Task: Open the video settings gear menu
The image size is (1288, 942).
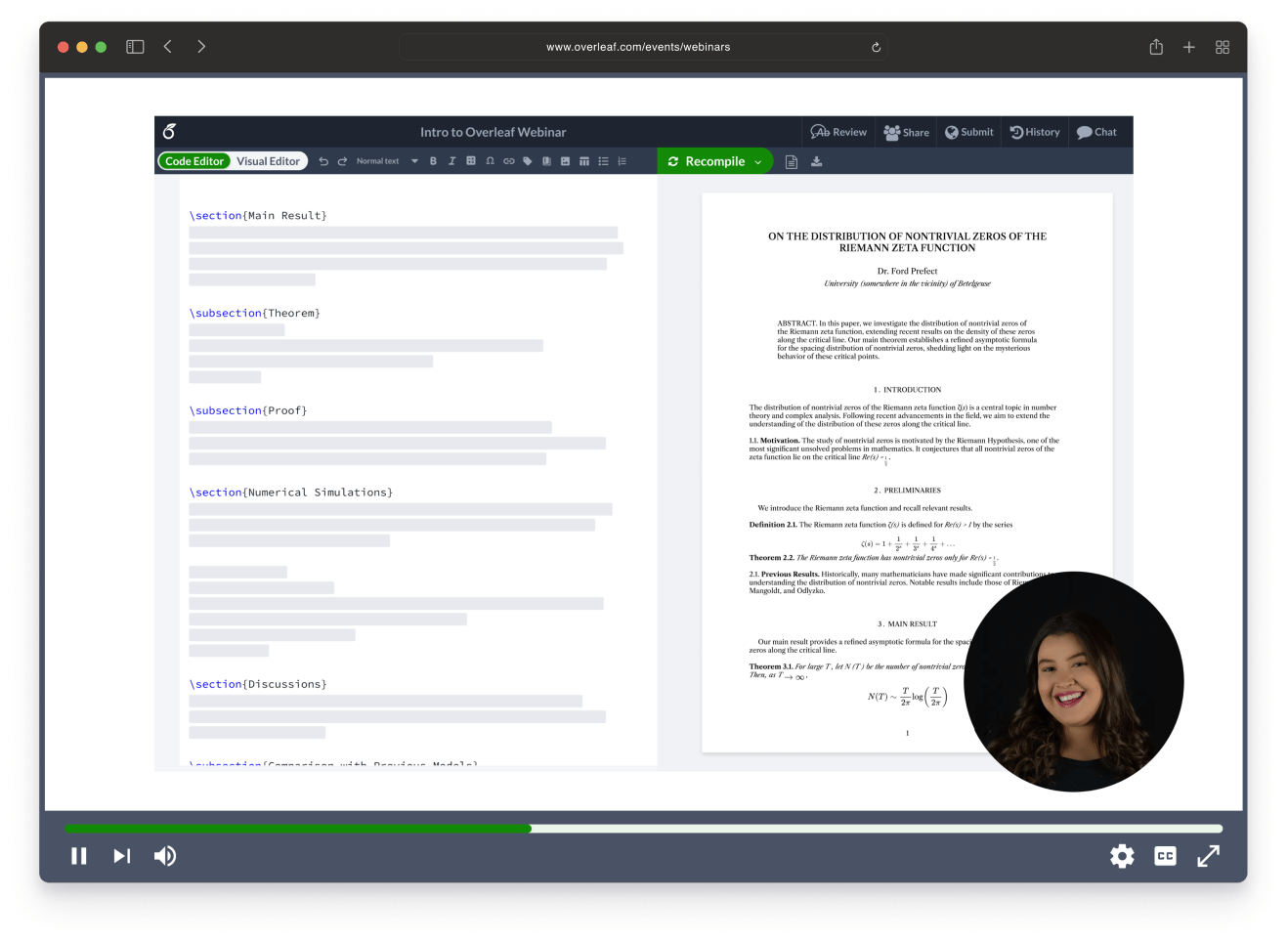Action: point(1122,856)
